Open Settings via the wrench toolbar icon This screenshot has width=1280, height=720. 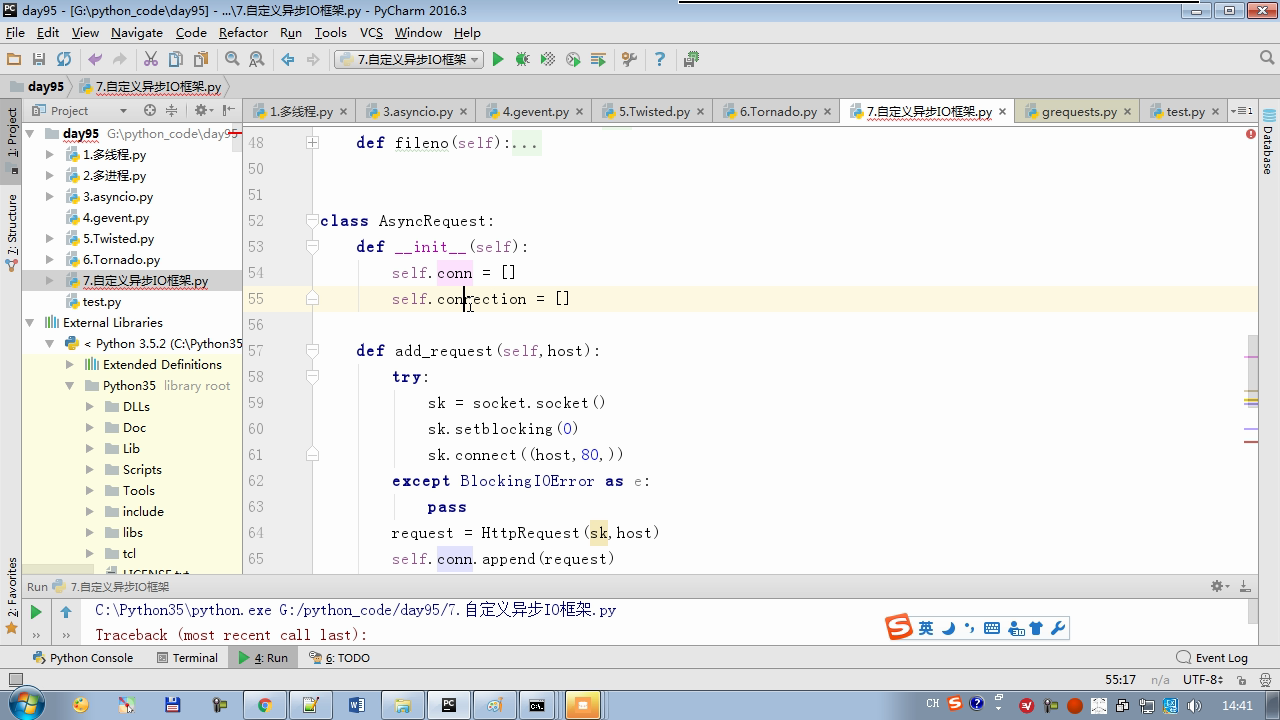click(x=629, y=60)
